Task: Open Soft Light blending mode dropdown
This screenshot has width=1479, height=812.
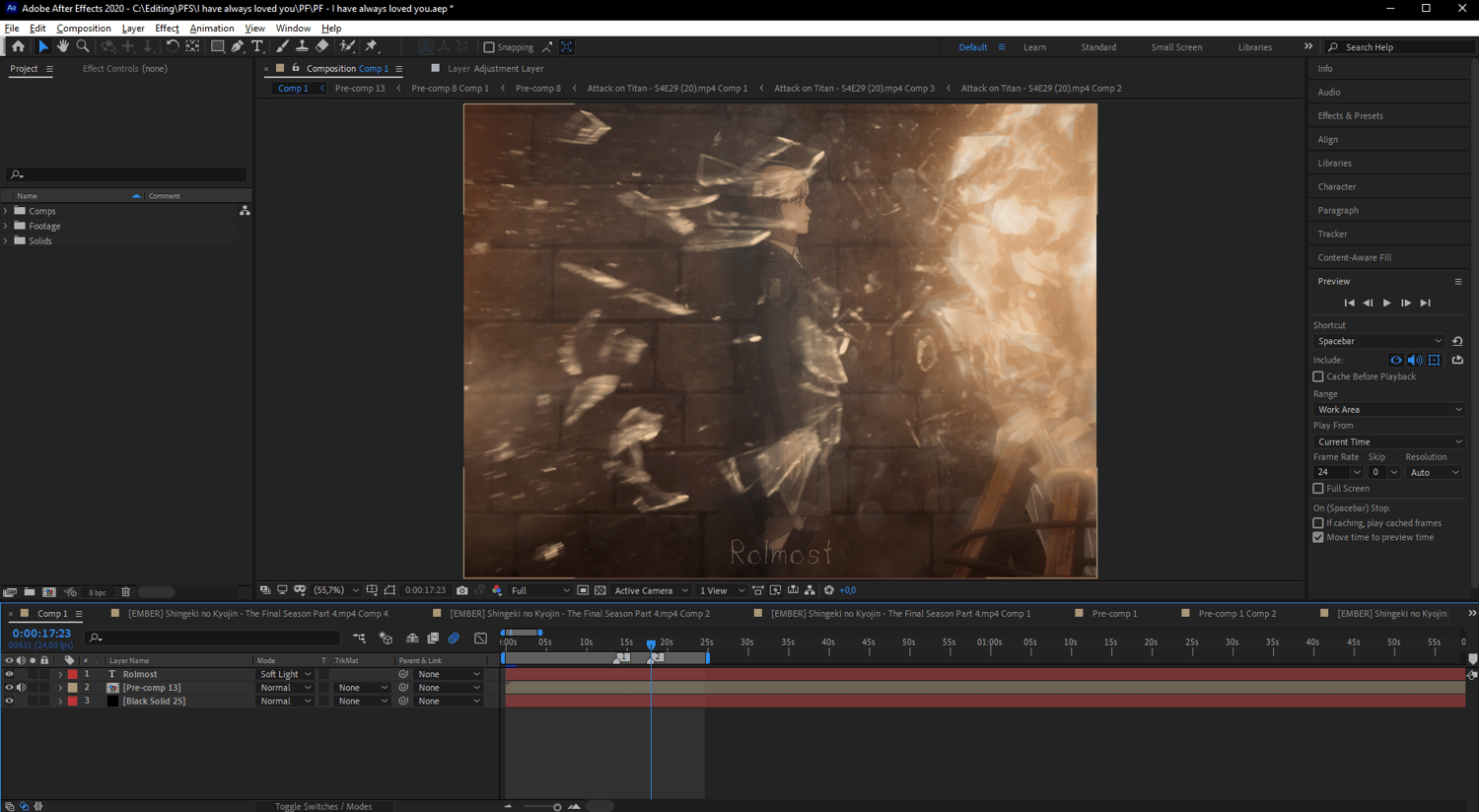Action: 285,675
